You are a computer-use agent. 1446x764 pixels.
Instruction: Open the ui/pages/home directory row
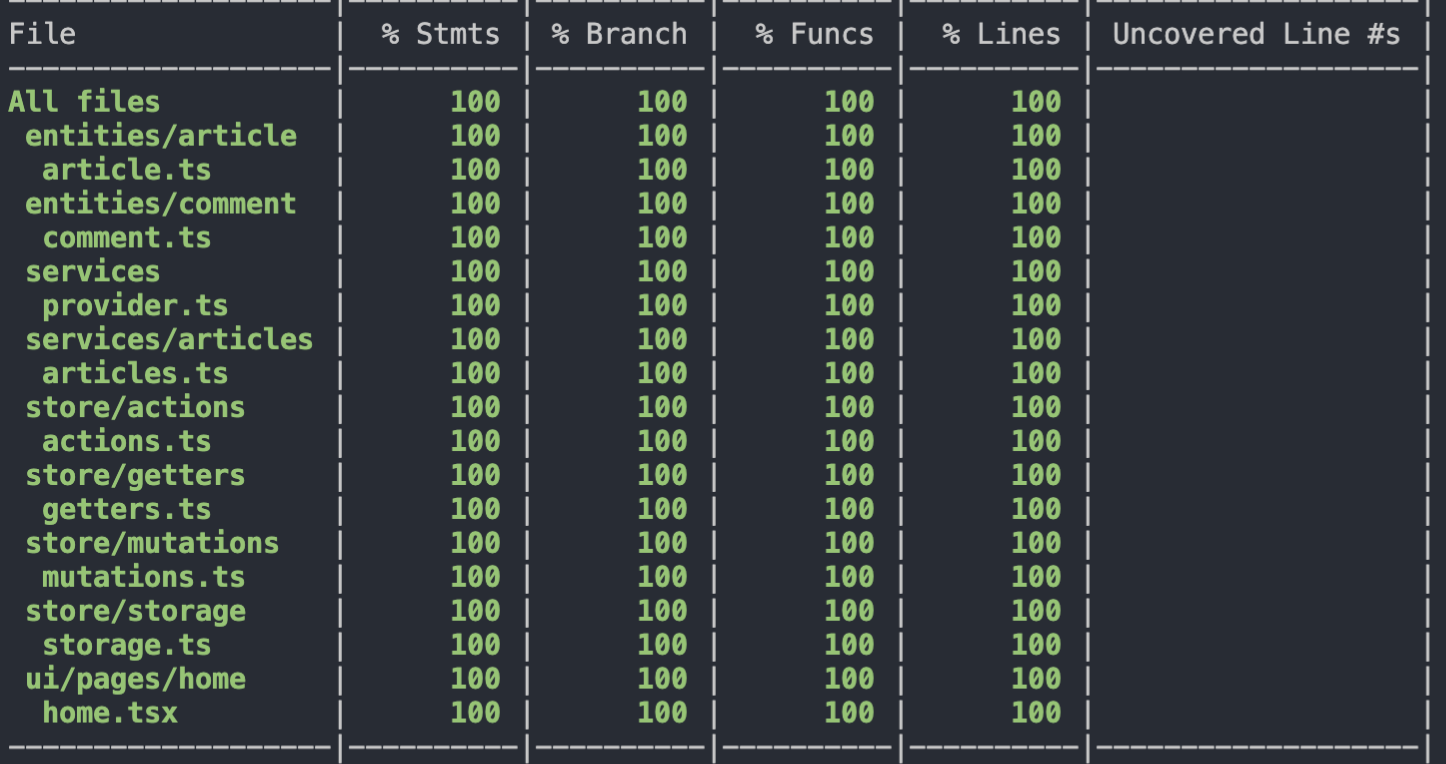coord(137,679)
